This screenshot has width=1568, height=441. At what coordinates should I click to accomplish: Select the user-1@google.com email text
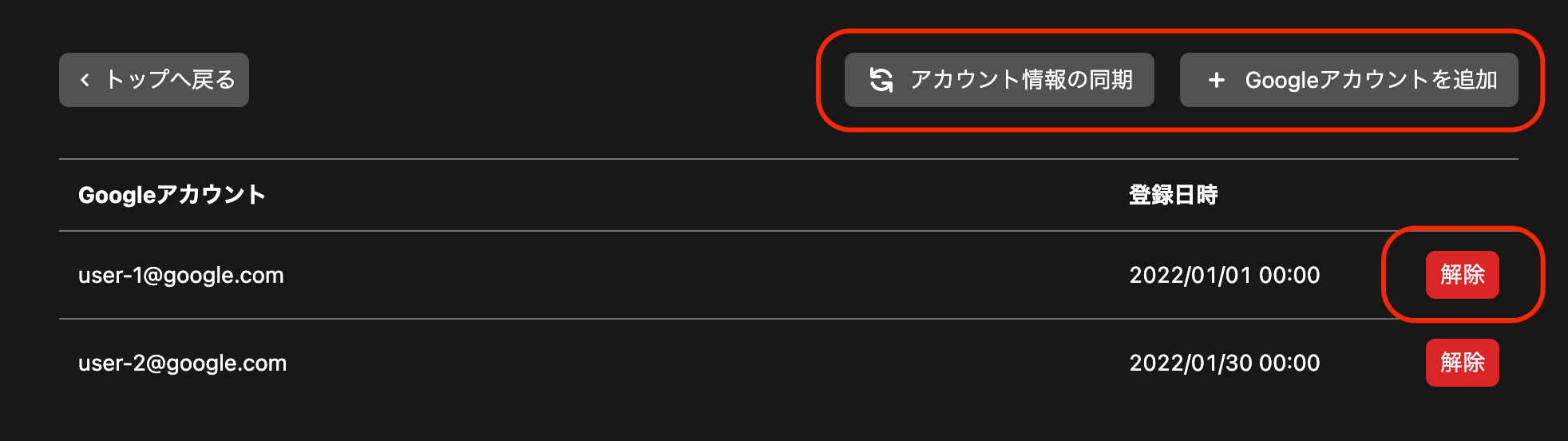pyautogui.click(x=181, y=276)
